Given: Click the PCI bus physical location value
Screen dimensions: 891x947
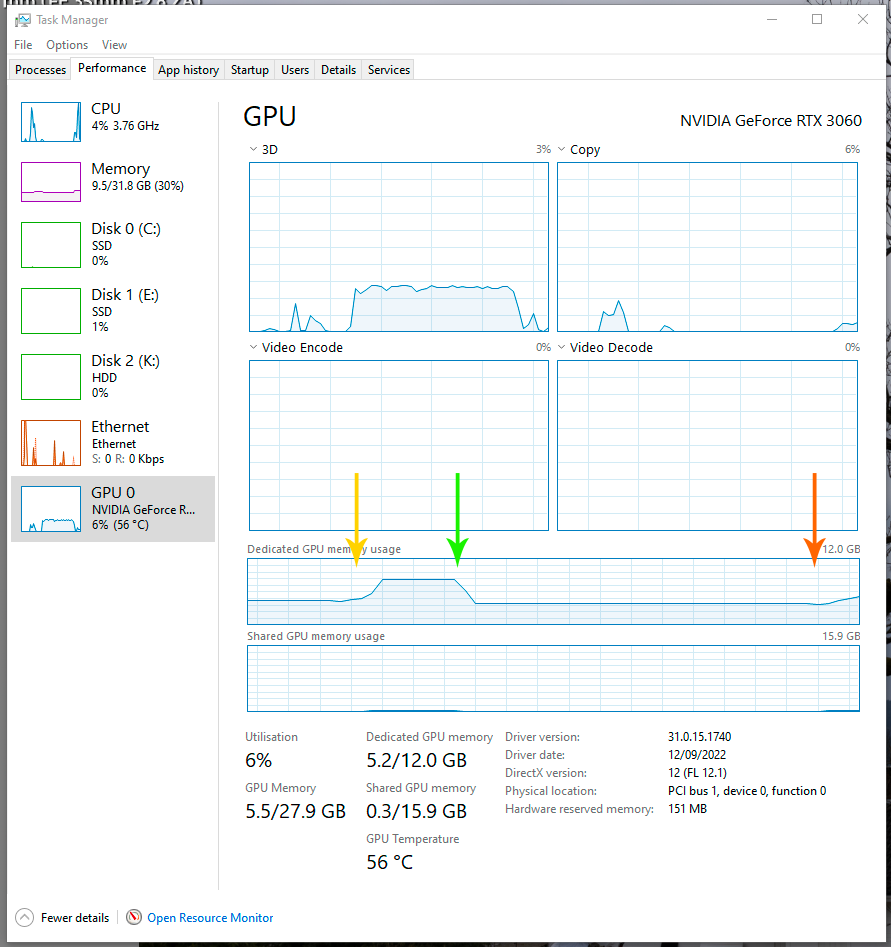Looking at the screenshot, I should (747, 791).
